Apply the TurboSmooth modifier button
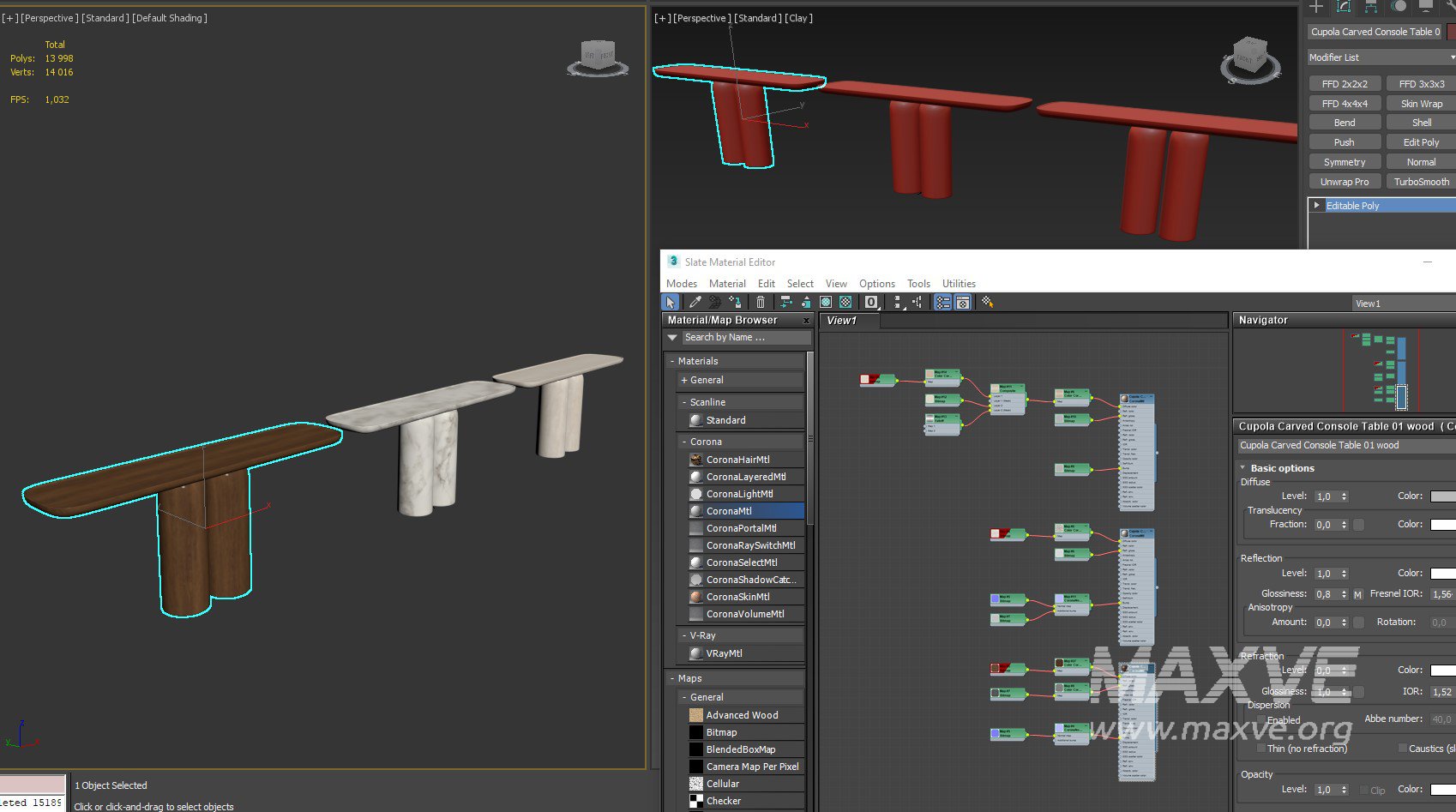This screenshot has width=1456, height=812. [x=1421, y=182]
